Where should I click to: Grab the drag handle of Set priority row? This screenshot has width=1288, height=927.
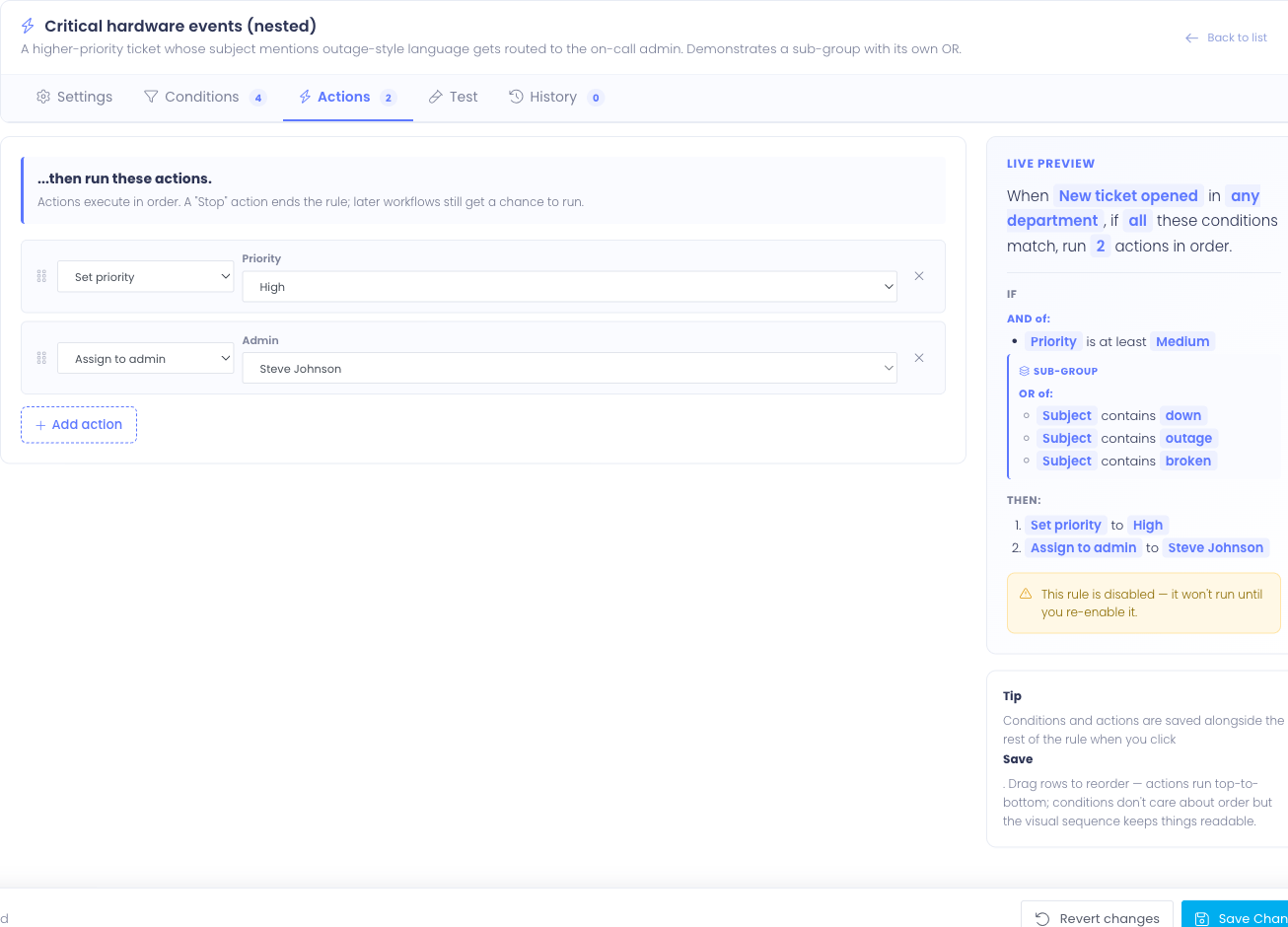tap(41, 276)
